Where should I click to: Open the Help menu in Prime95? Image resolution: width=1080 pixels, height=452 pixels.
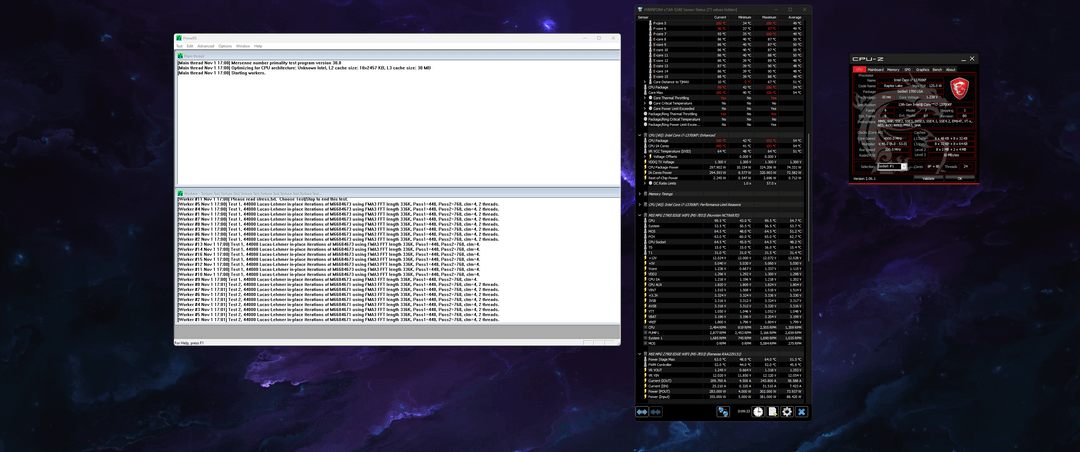point(258,46)
